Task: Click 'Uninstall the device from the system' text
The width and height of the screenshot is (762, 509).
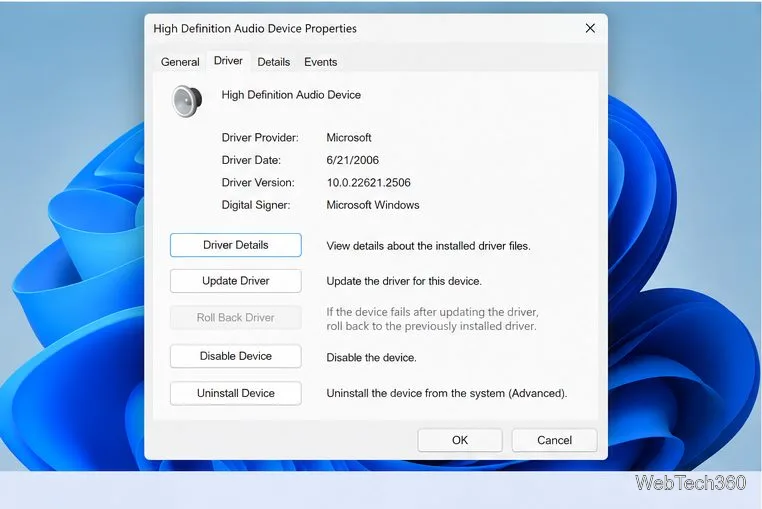Action: pos(447,393)
